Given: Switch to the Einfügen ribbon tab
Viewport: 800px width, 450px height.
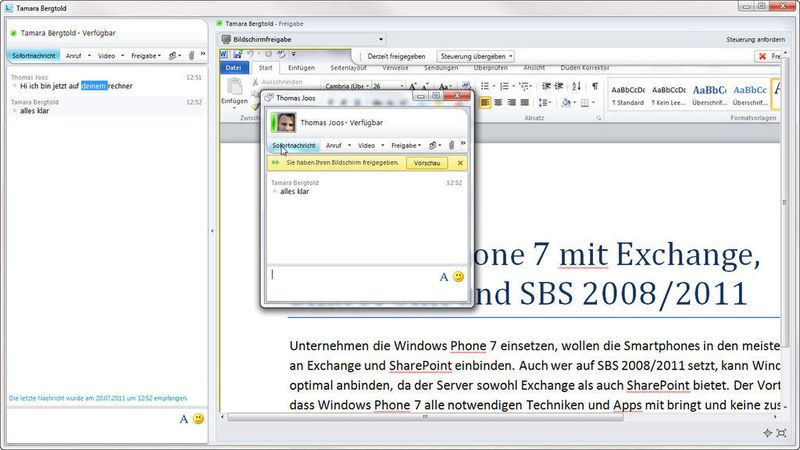Looking at the screenshot, I should click(x=301, y=67).
